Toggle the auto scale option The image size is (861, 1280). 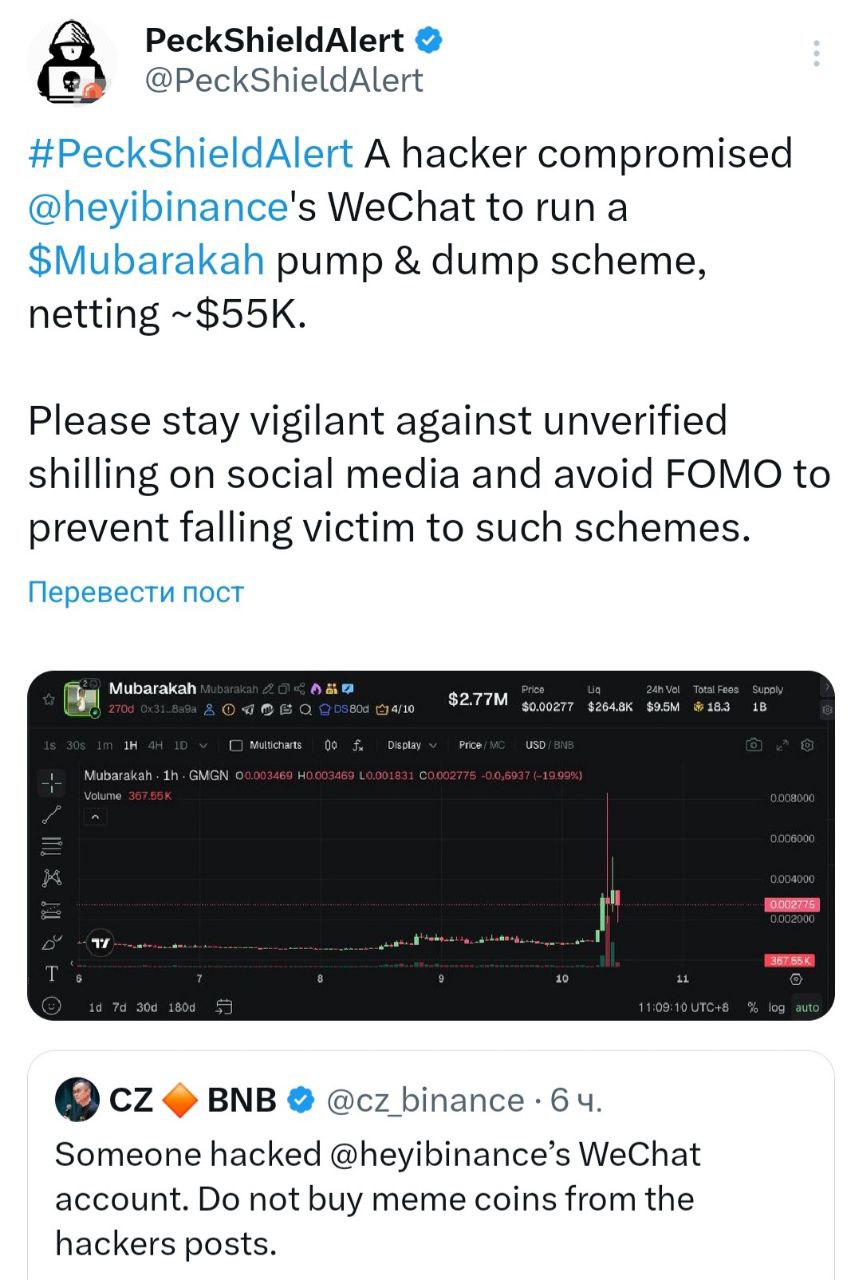(806, 1007)
